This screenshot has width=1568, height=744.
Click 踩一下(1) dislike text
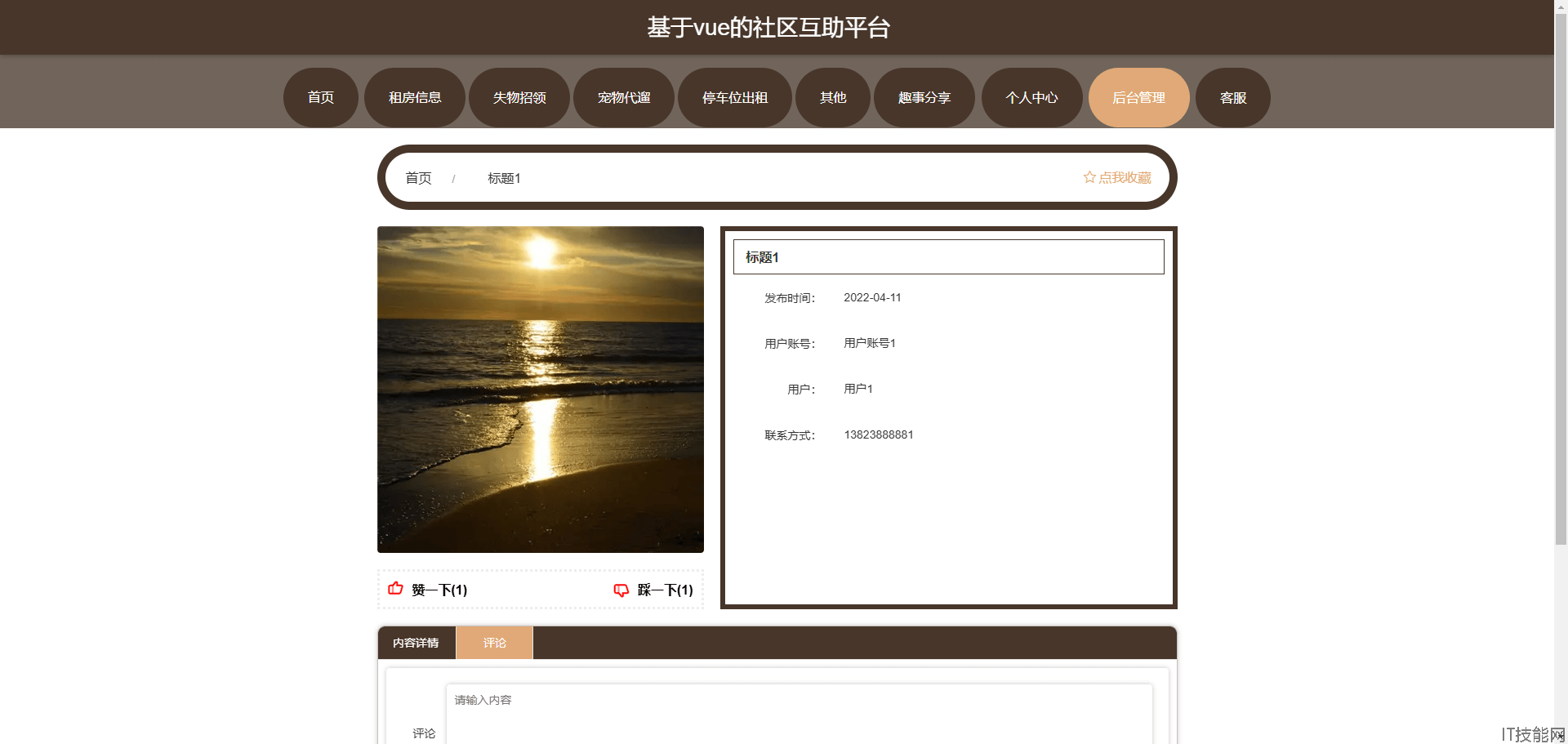tap(665, 590)
